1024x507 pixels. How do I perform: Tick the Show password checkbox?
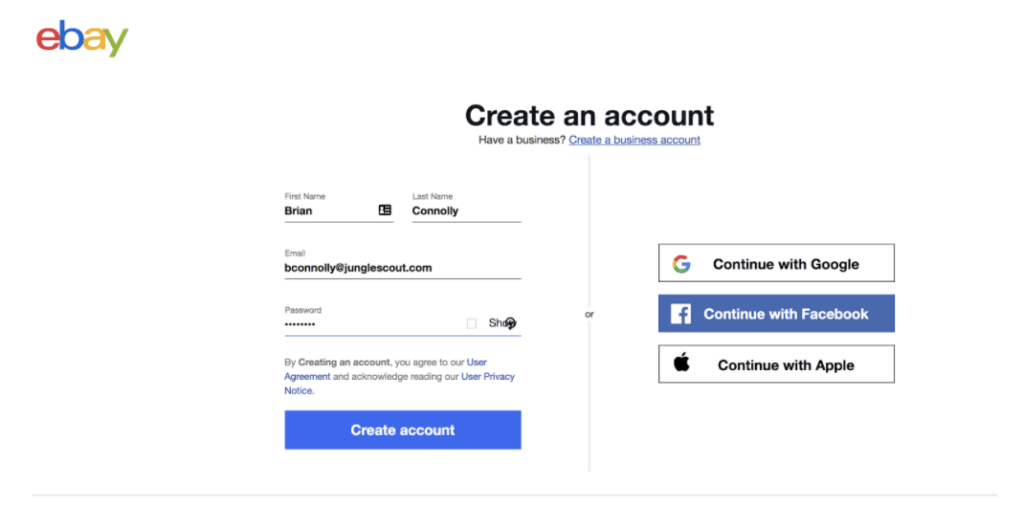click(x=472, y=323)
